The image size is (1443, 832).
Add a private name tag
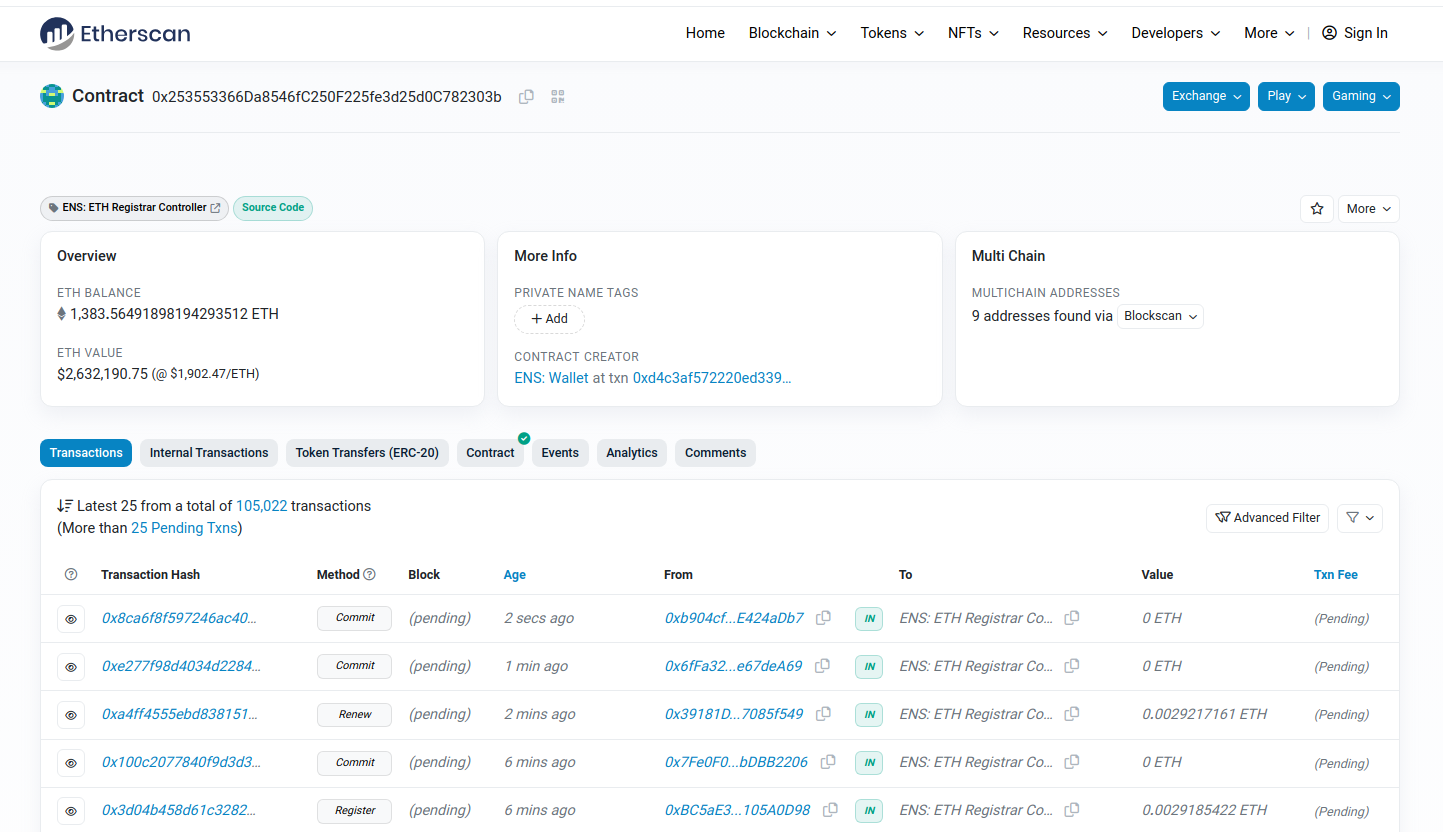pyautogui.click(x=549, y=319)
